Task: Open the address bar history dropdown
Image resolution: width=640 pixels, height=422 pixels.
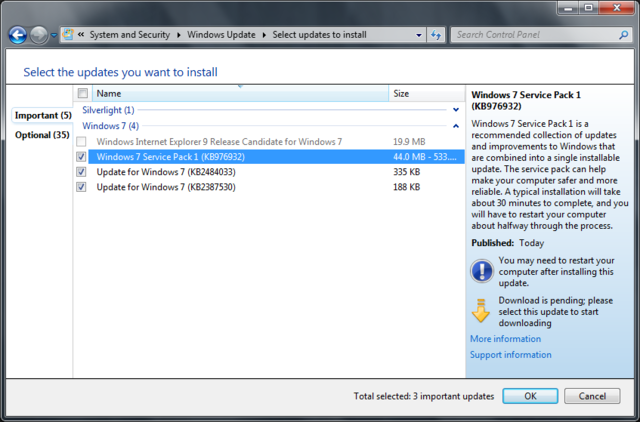Action: (419, 35)
